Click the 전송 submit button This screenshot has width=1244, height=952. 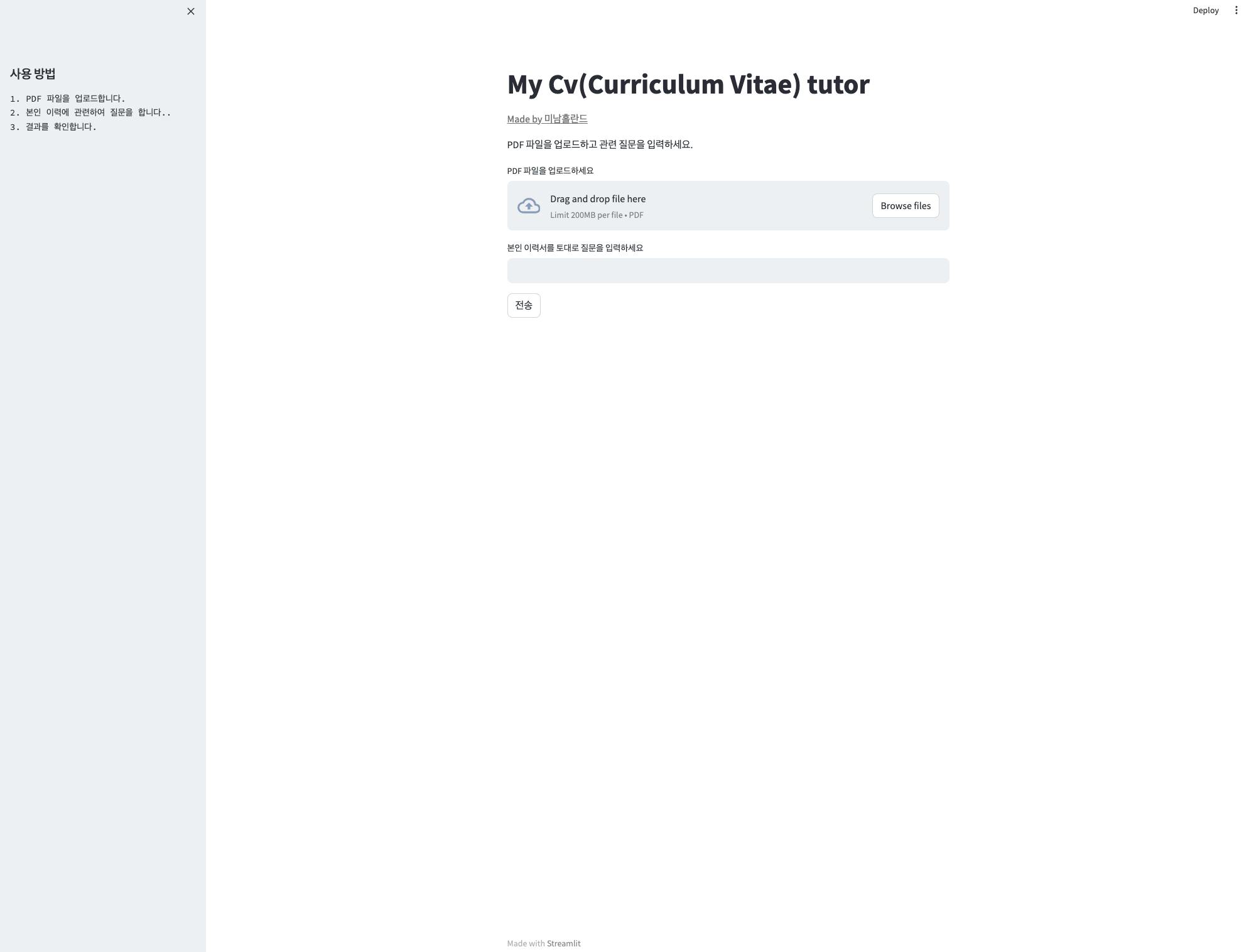523,305
